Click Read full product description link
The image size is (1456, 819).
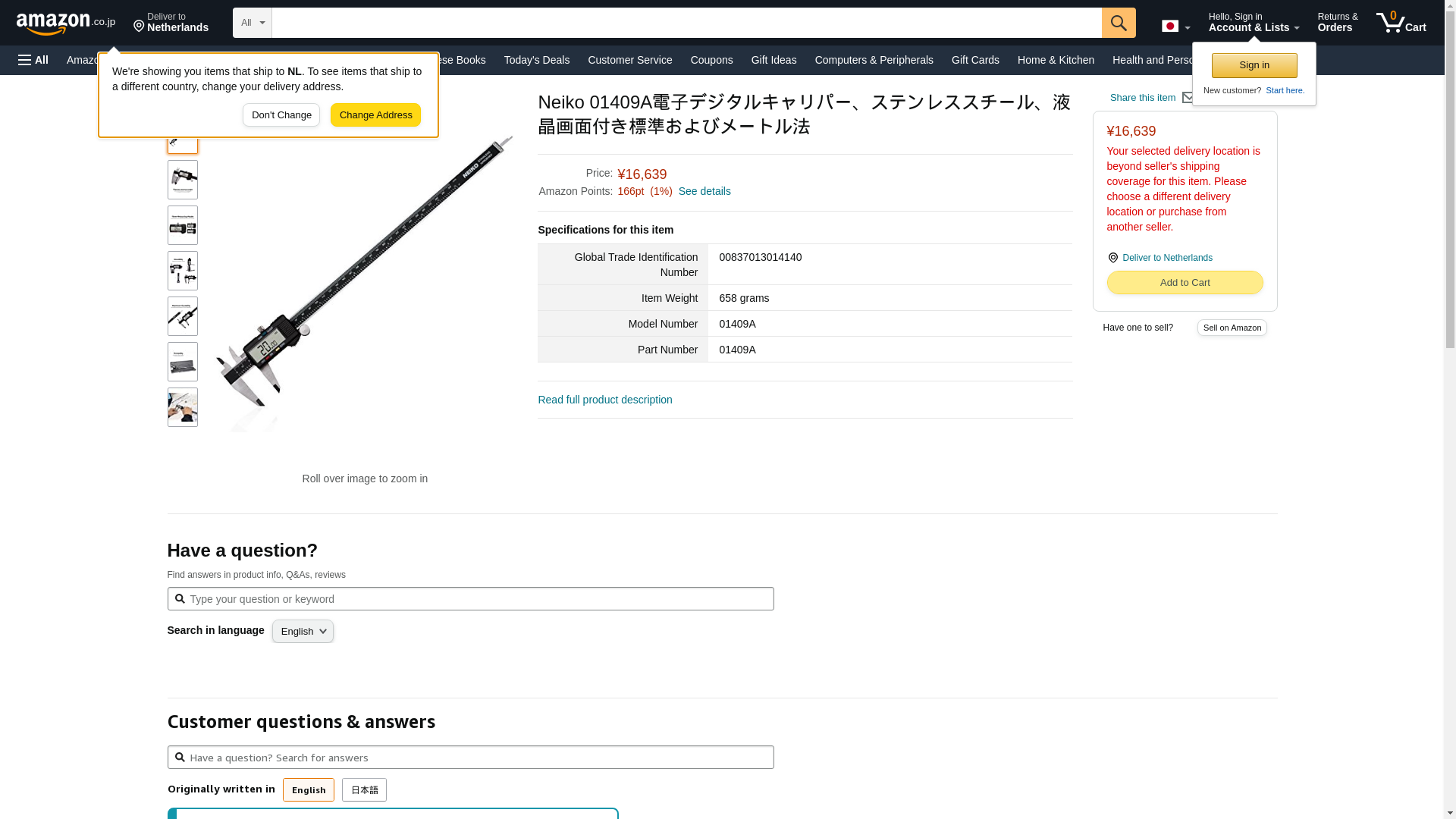[x=604, y=400]
